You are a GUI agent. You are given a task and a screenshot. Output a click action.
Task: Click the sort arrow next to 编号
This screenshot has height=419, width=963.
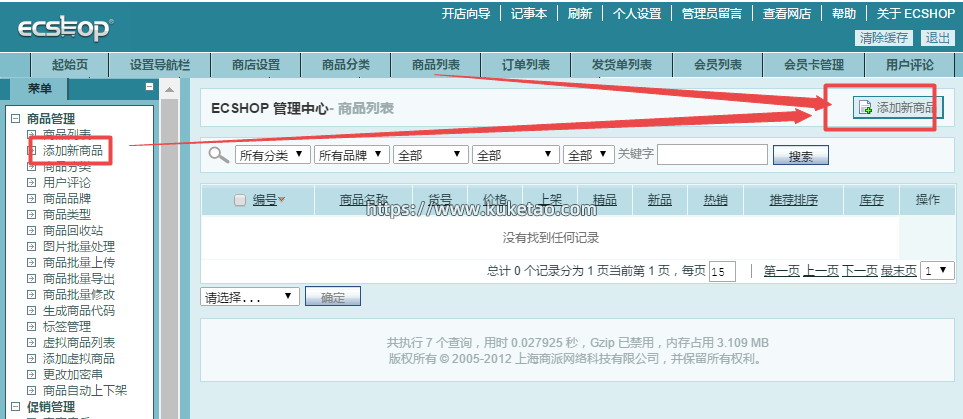pos(282,199)
